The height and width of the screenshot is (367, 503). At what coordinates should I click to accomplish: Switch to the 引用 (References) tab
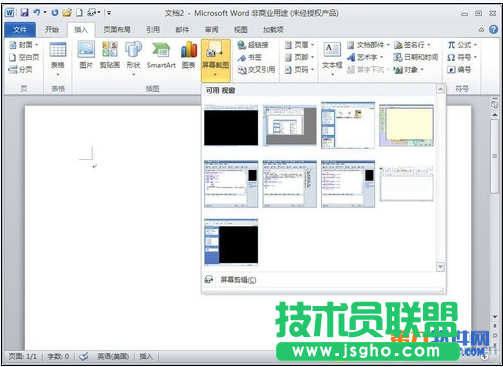pos(153,30)
